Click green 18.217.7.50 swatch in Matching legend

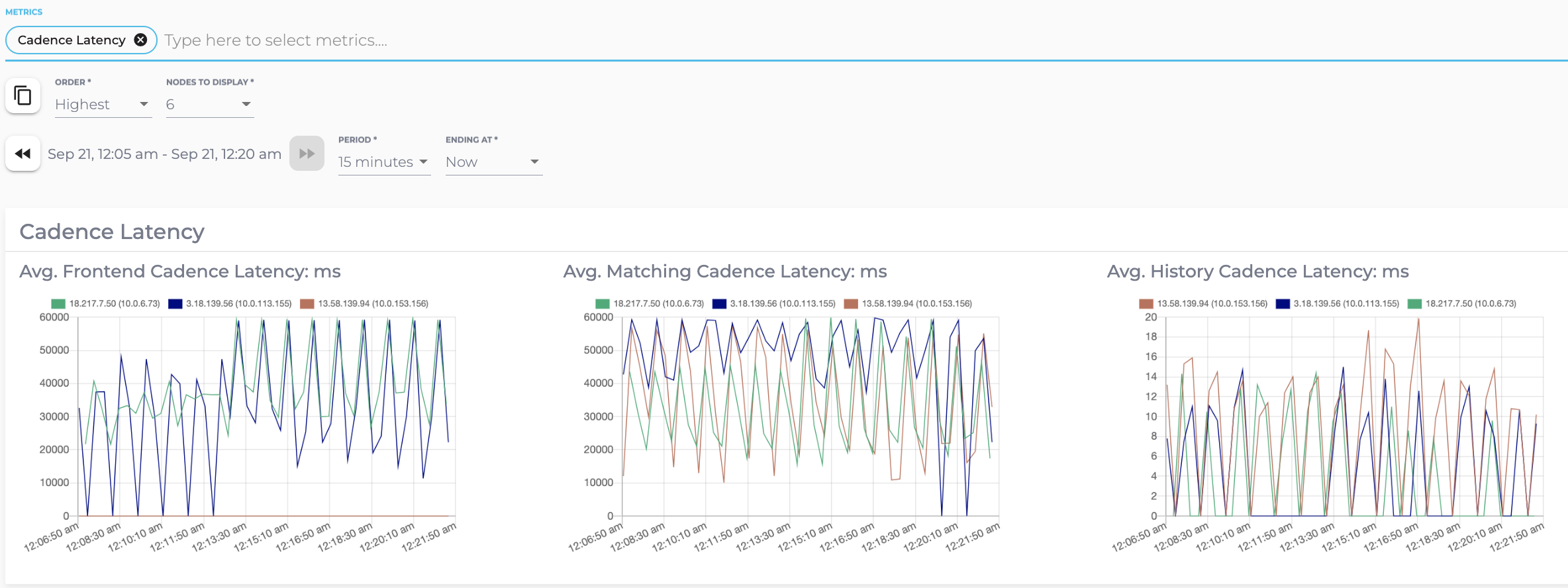tap(602, 304)
